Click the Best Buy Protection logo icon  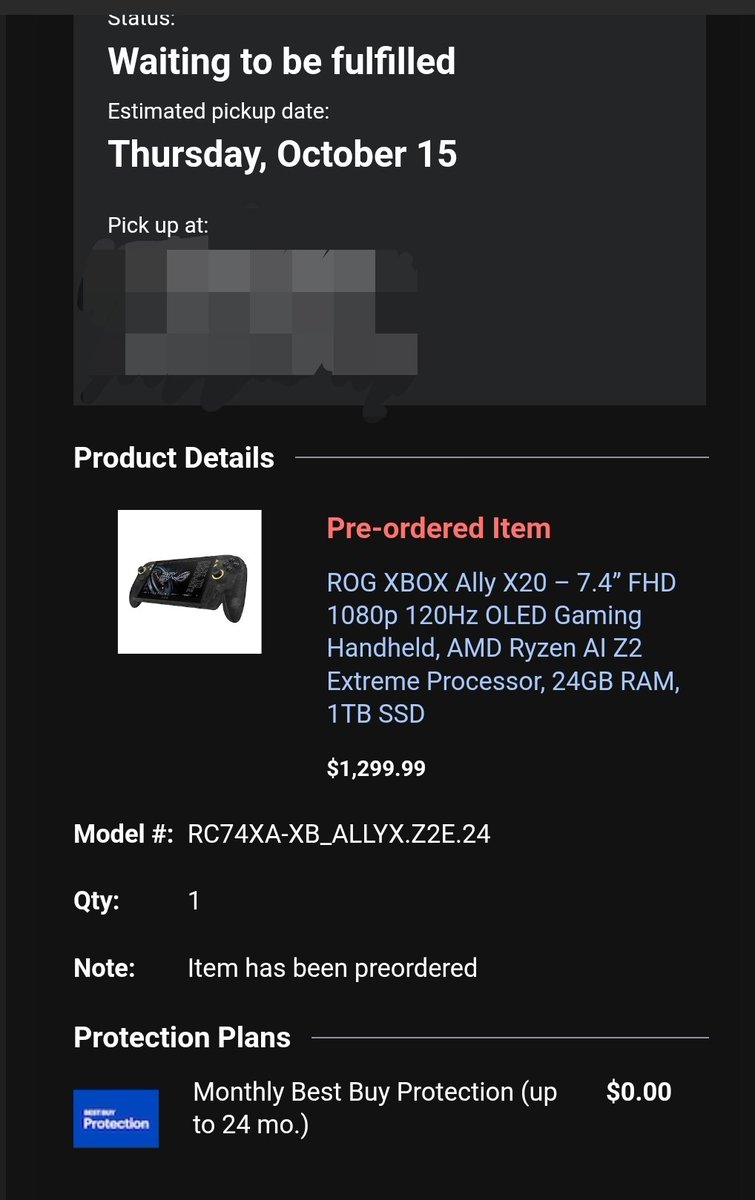pos(116,1119)
